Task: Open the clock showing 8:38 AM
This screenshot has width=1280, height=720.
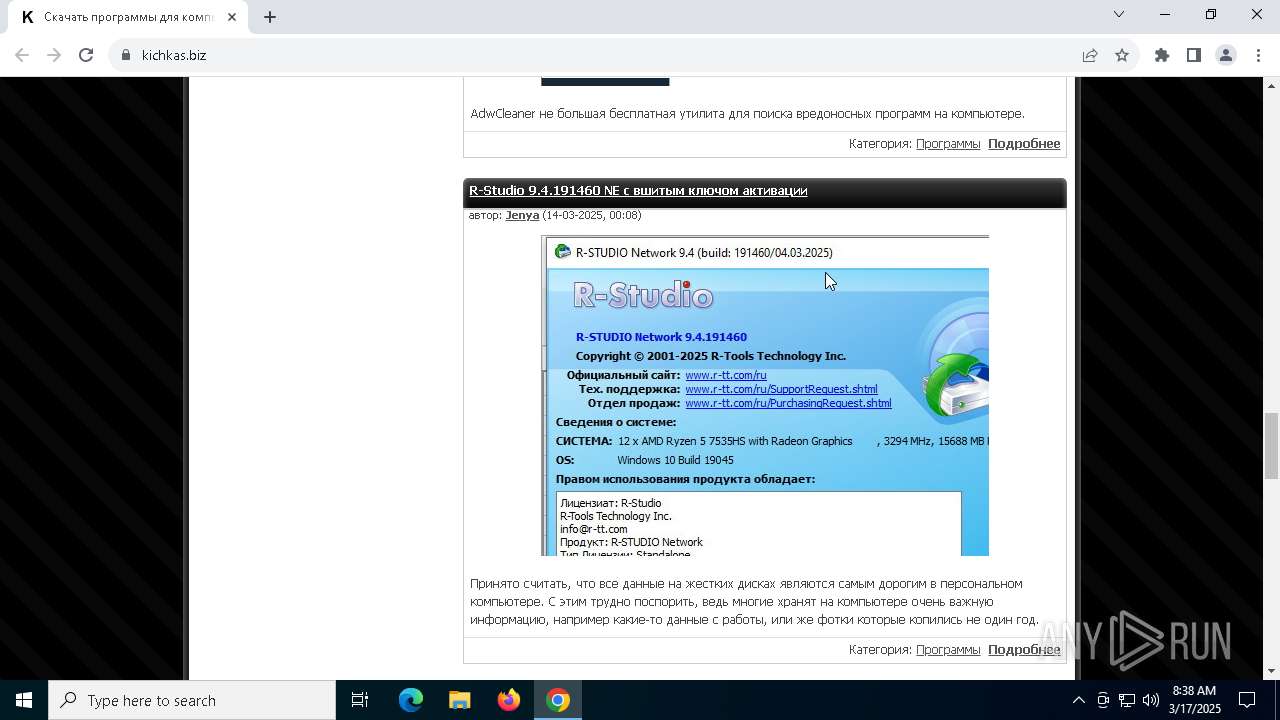Action: [1195, 700]
